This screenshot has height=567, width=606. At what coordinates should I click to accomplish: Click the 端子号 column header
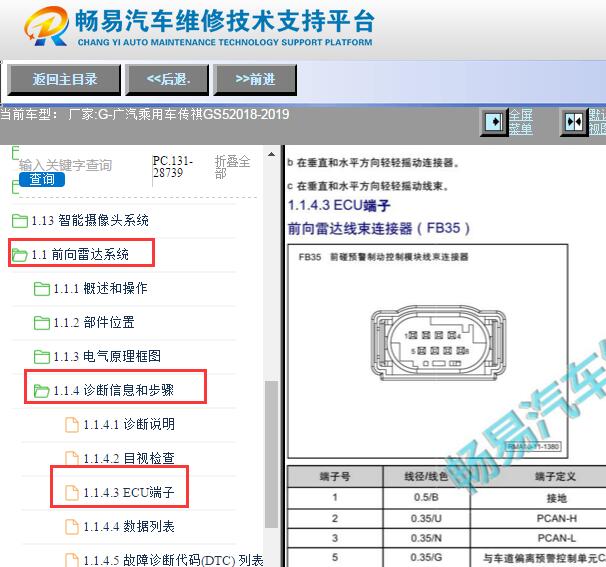pyautogui.click(x=335, y=476)
